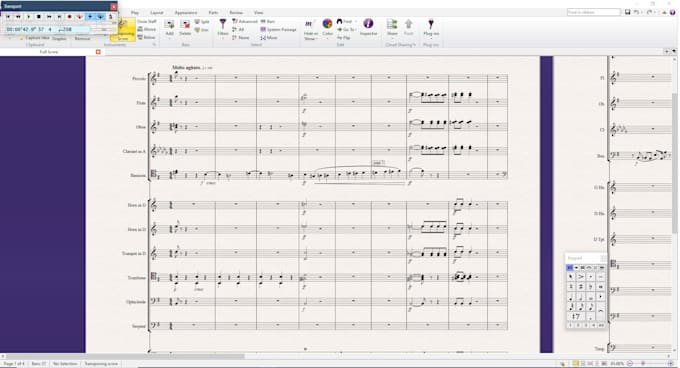Click zoom in plus button
680x368 pixels.
669,364
